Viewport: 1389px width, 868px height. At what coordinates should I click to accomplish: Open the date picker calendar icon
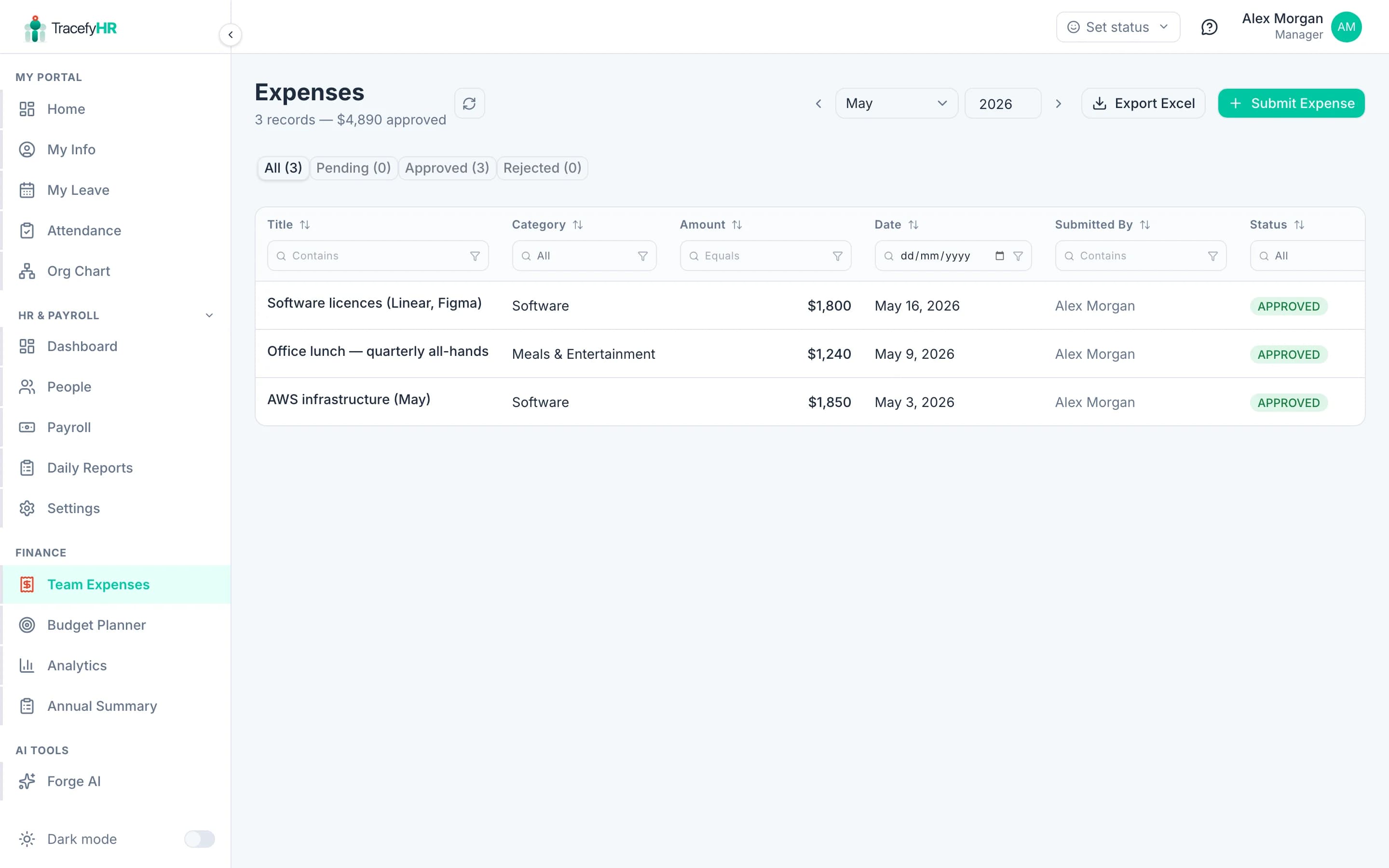click(999, 256)
